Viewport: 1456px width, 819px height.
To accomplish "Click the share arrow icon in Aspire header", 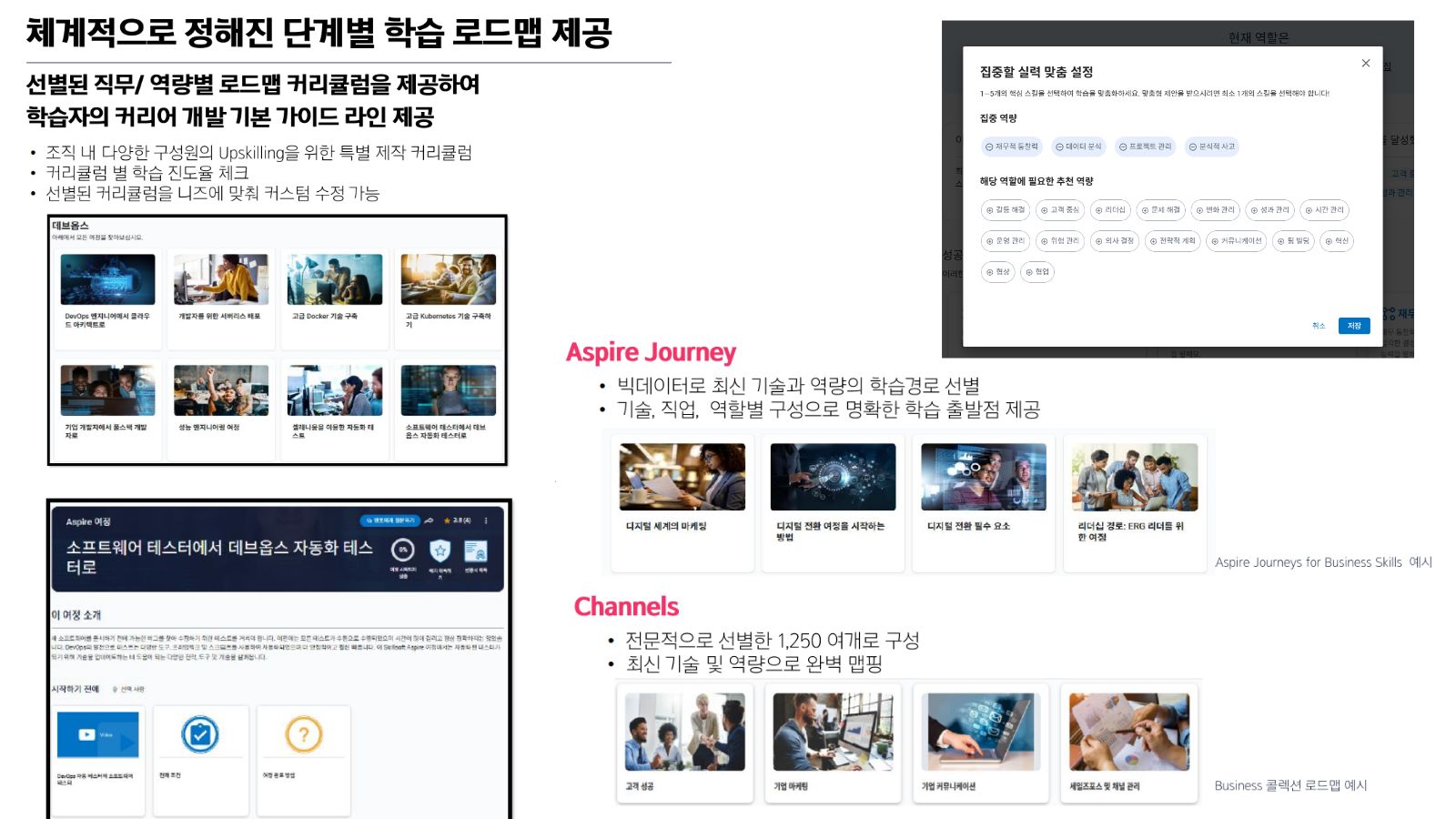I will pos(429,521).
